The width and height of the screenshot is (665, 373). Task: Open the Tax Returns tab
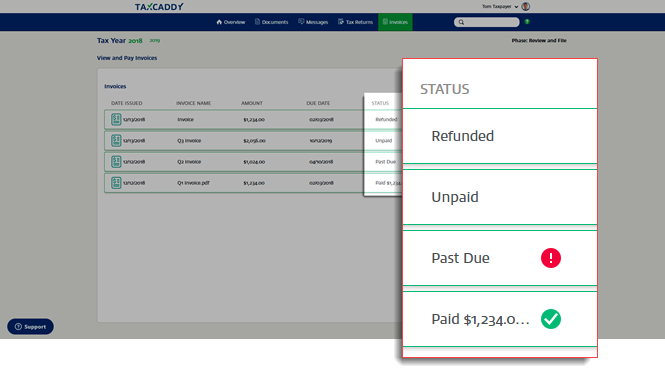355,22
